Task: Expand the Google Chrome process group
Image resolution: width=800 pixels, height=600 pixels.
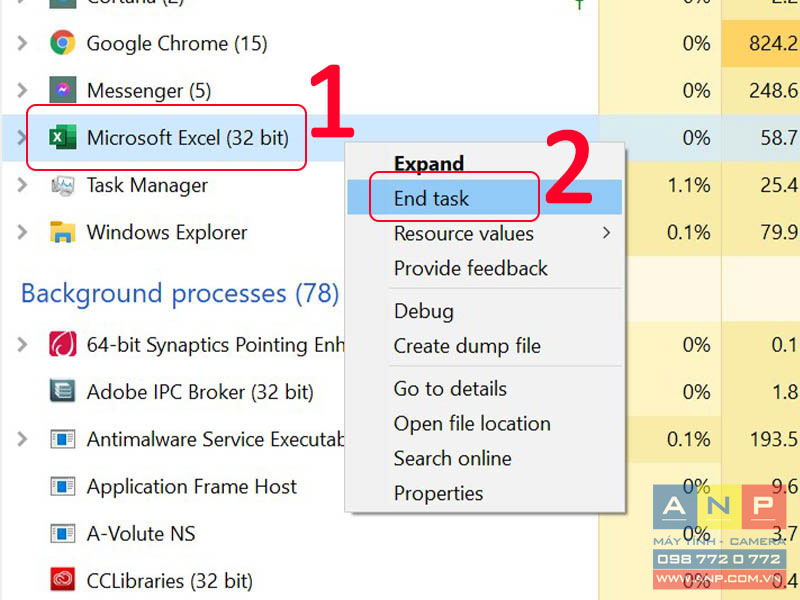Action: point(22,43)
